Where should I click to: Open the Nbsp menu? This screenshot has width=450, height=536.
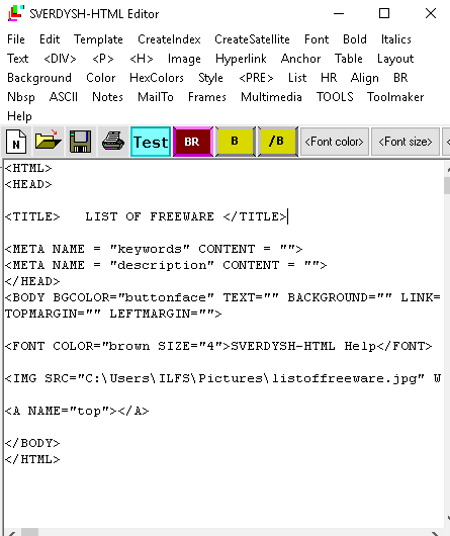(x=21, y=97)
